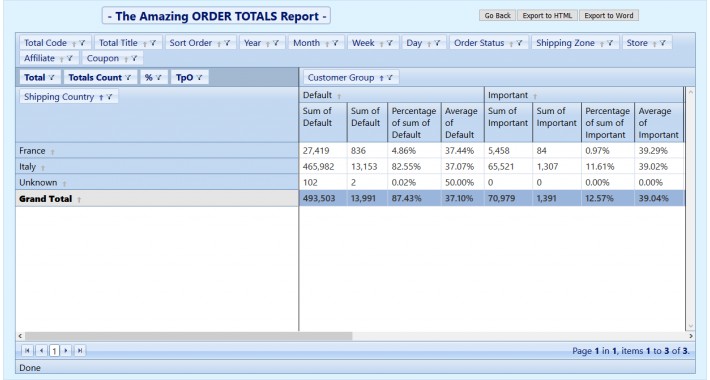Image resolution: width=710 pixels, height=380 pixels.
Task: Click the cell showing 82.55%
Action: (414, 167)
